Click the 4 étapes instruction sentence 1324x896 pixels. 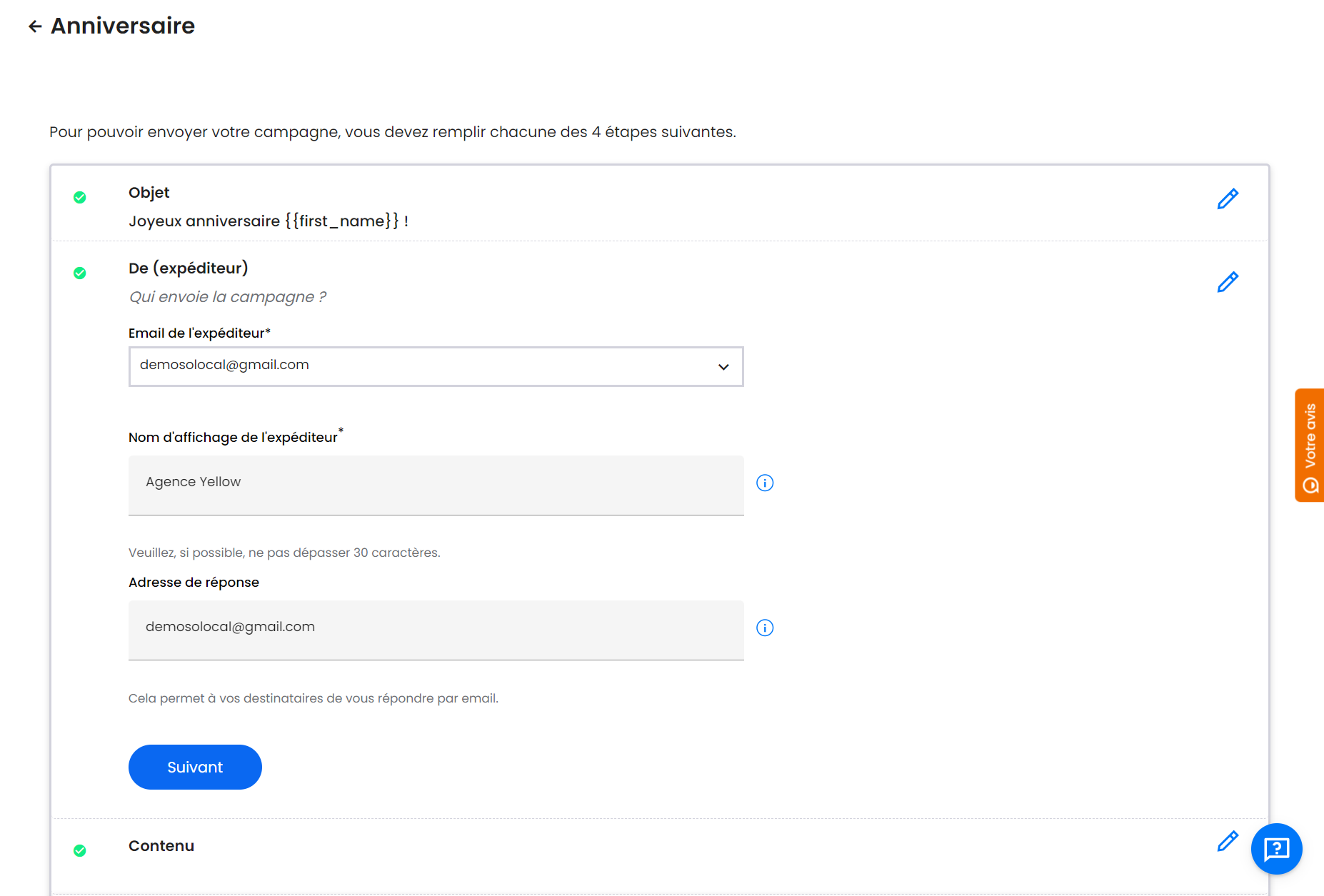click(393, 132)
